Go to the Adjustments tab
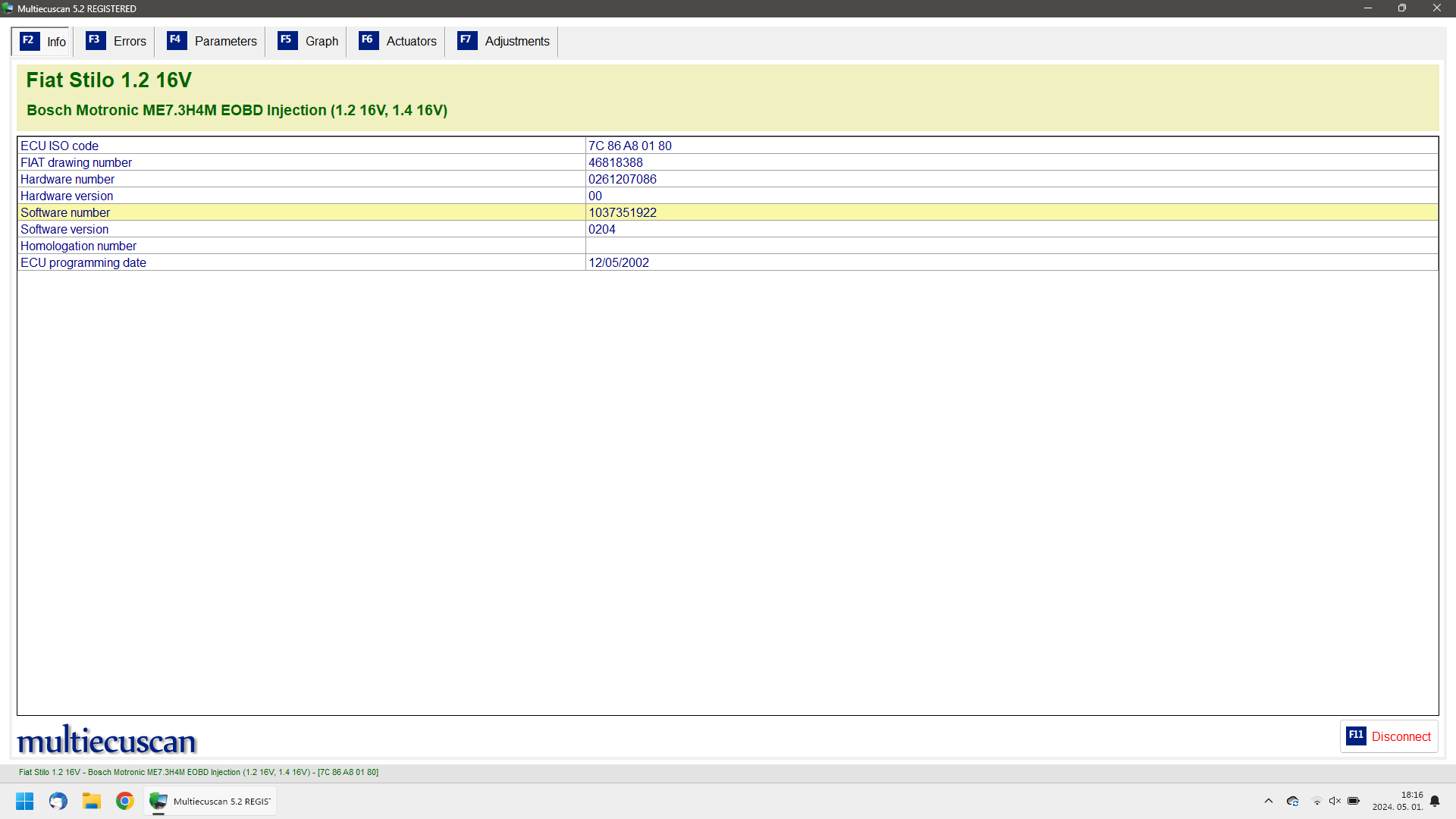 pyautogui.click(x=504, y=41)
